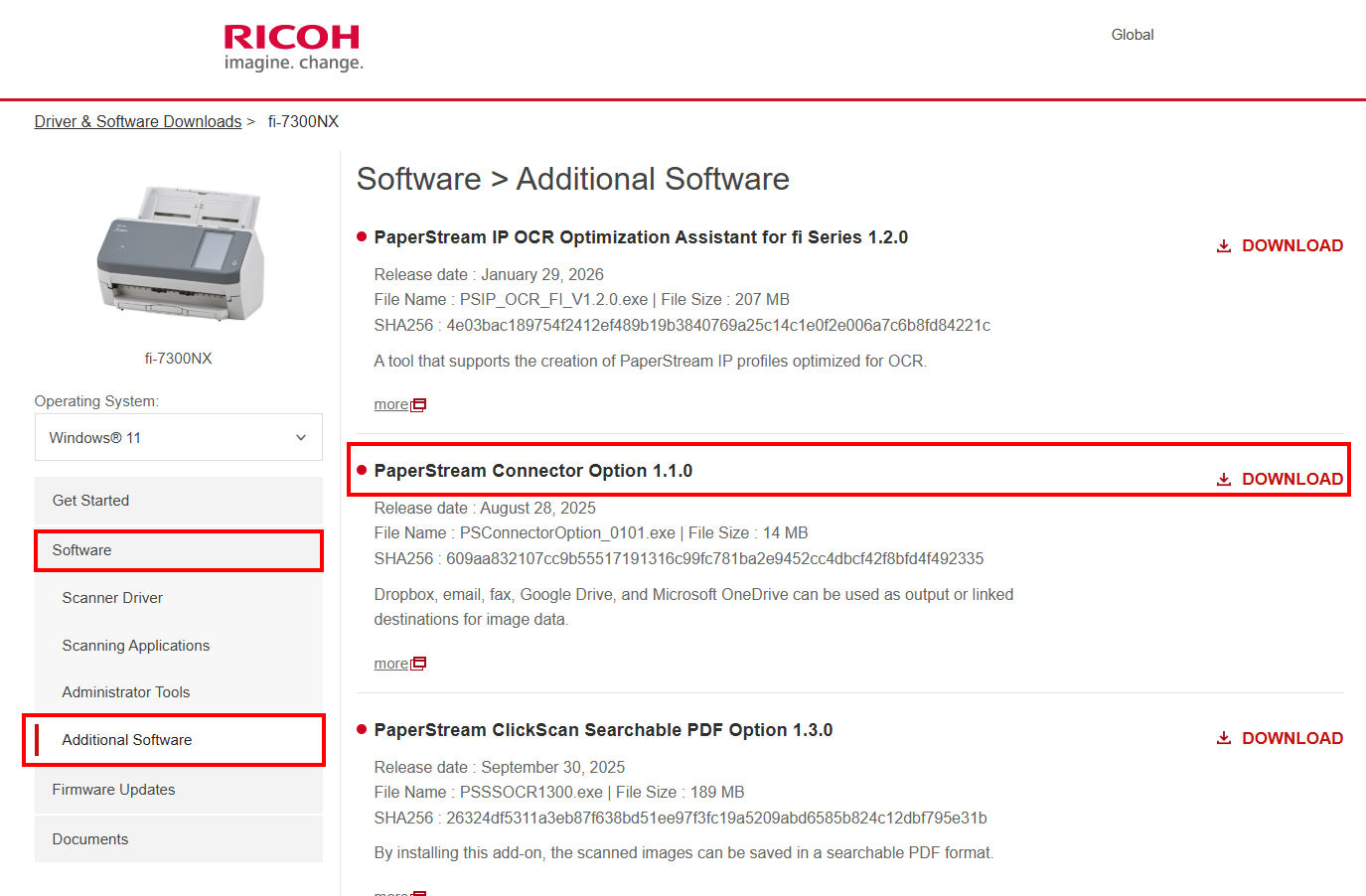
Task: Open the Operating System dropdown showing Windows 11
Action: pyautogui.click(x=179, y=437)
